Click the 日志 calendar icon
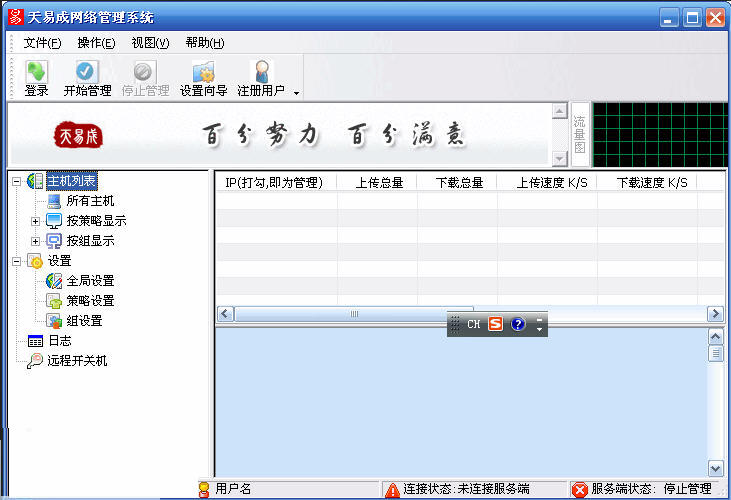 tap(35, 341)
